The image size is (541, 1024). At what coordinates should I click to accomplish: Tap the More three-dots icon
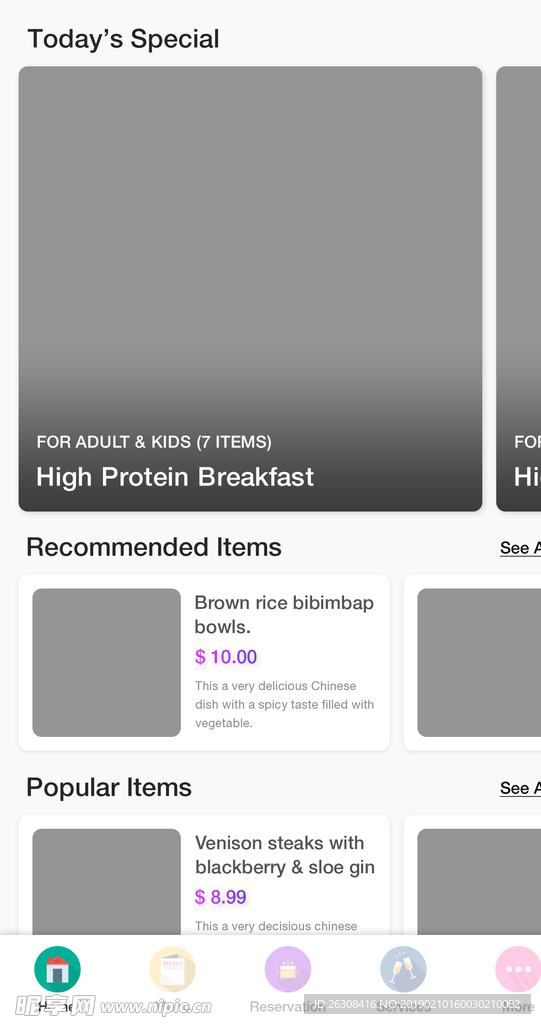pyautogui.click(x=518, y=969)
